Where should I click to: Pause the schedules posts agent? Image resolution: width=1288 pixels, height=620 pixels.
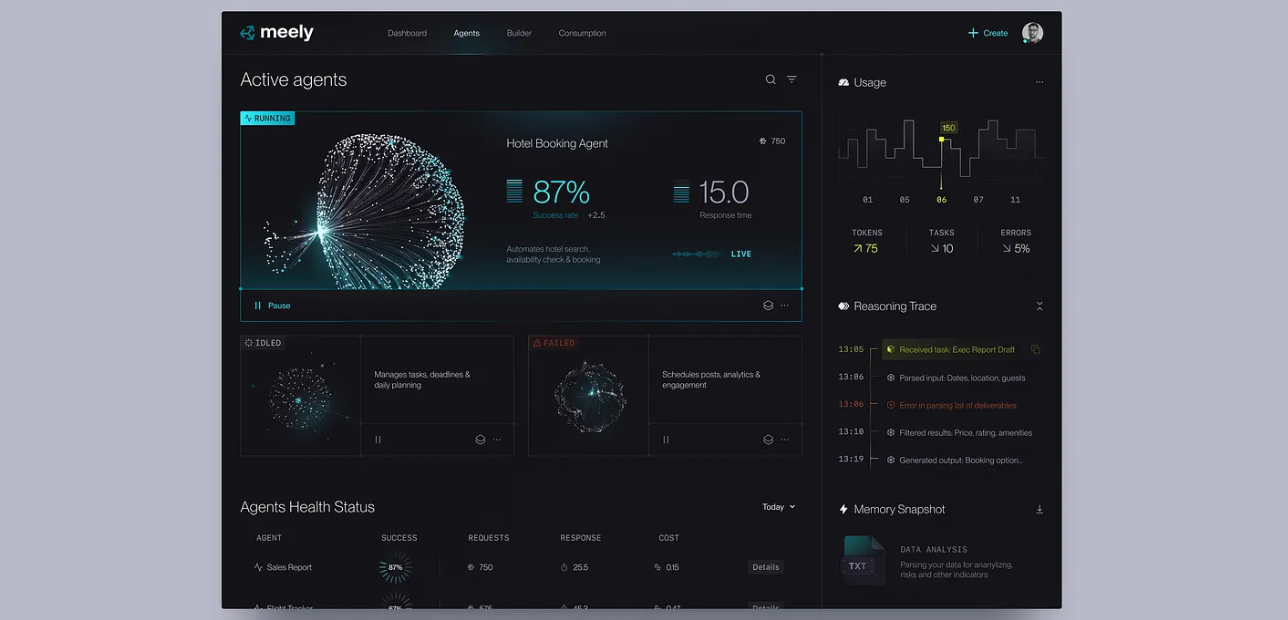(666, 440)
